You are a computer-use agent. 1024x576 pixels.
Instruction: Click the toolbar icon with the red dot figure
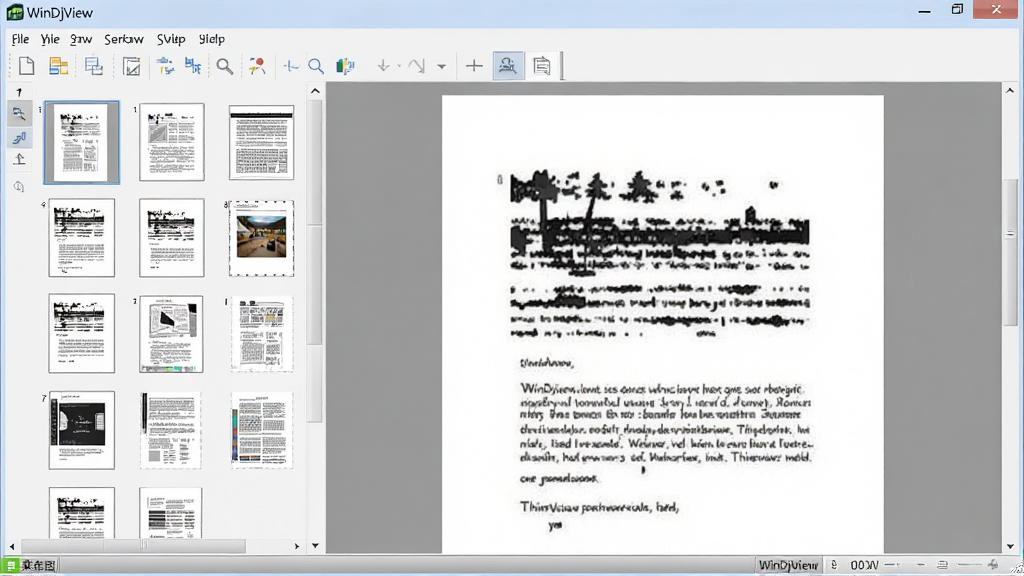coord(257,66)
